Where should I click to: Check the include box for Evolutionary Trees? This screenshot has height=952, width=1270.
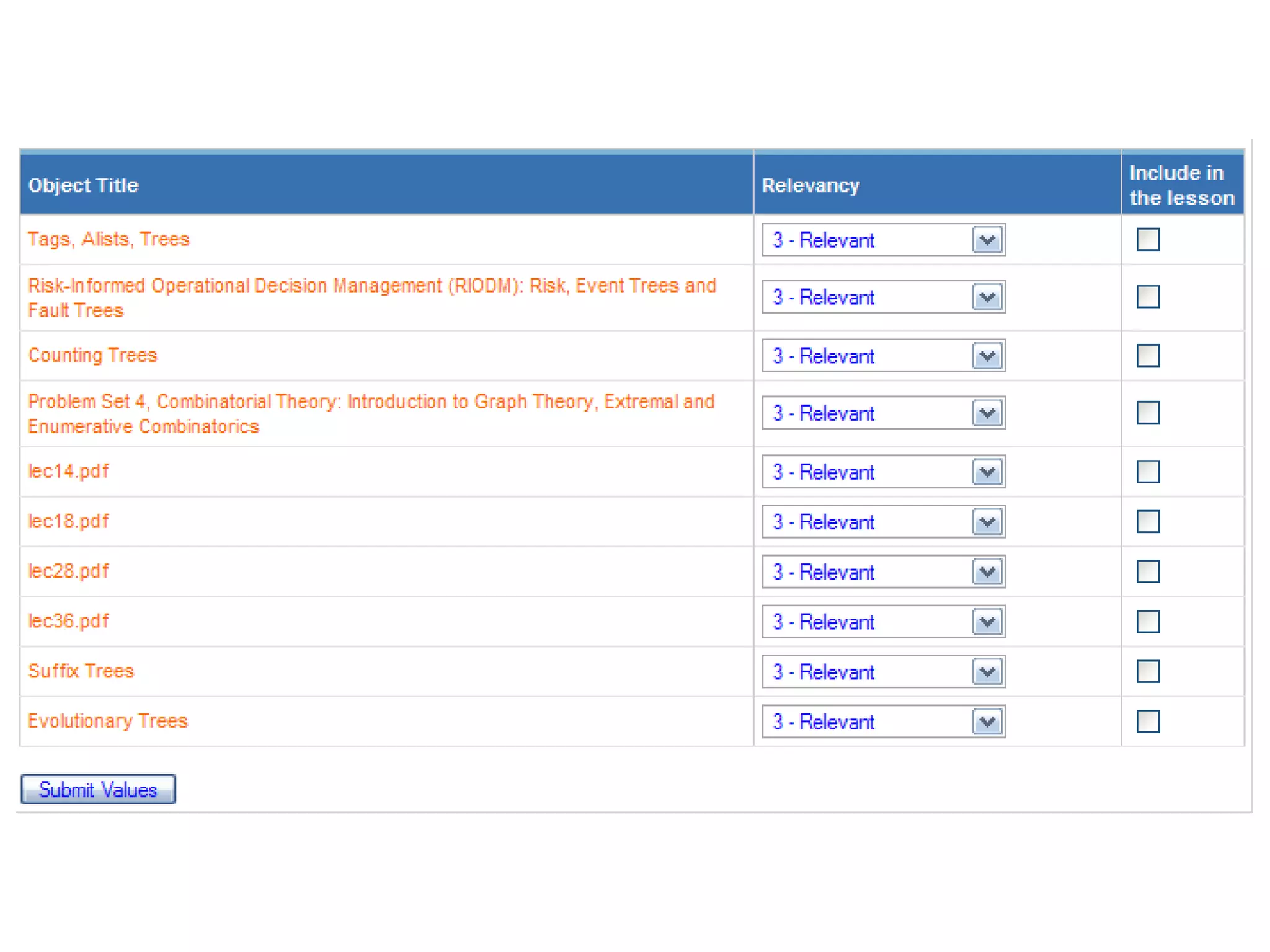pos(1147,721)
